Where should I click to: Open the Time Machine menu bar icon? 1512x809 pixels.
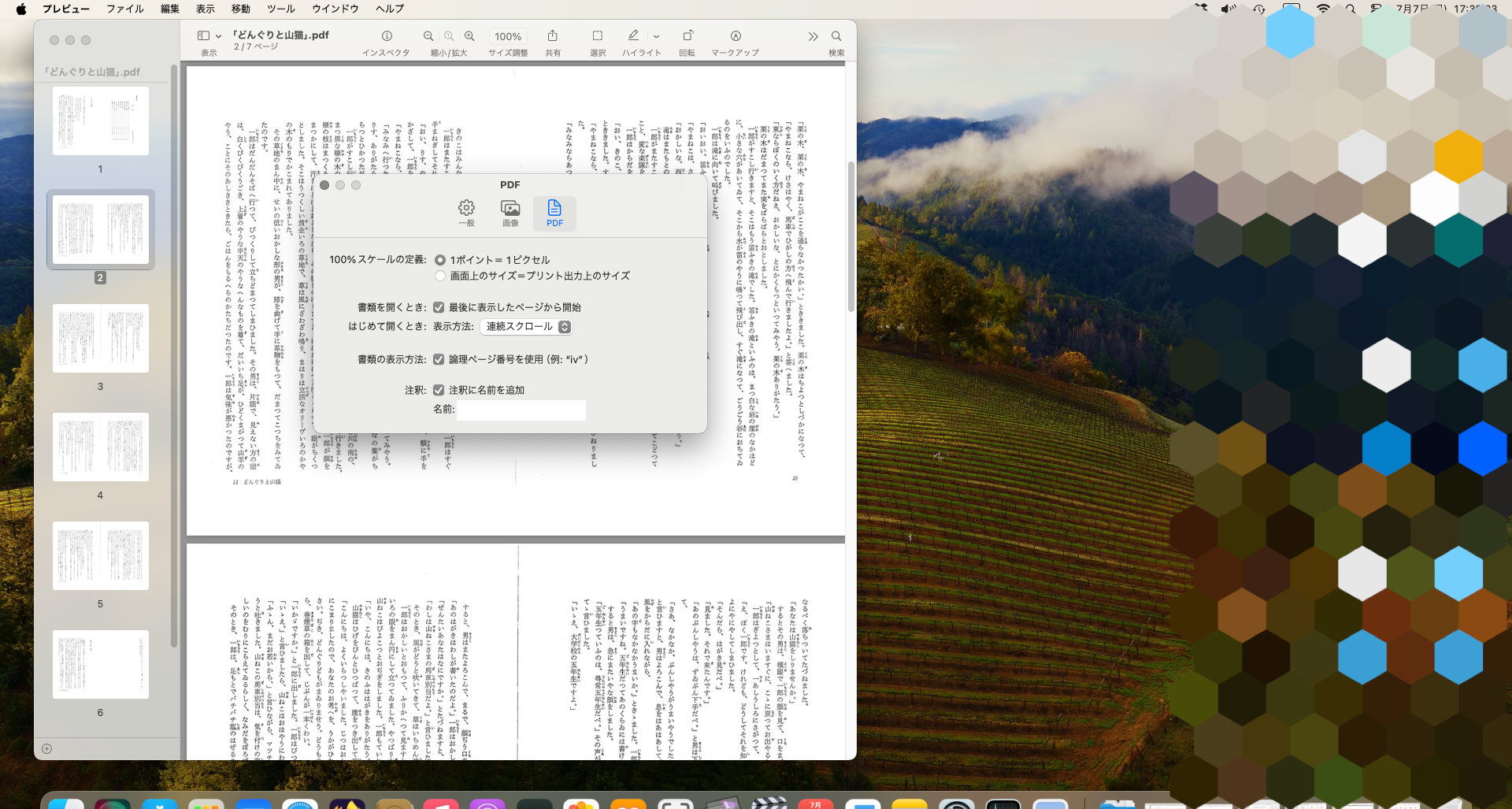1259,9
